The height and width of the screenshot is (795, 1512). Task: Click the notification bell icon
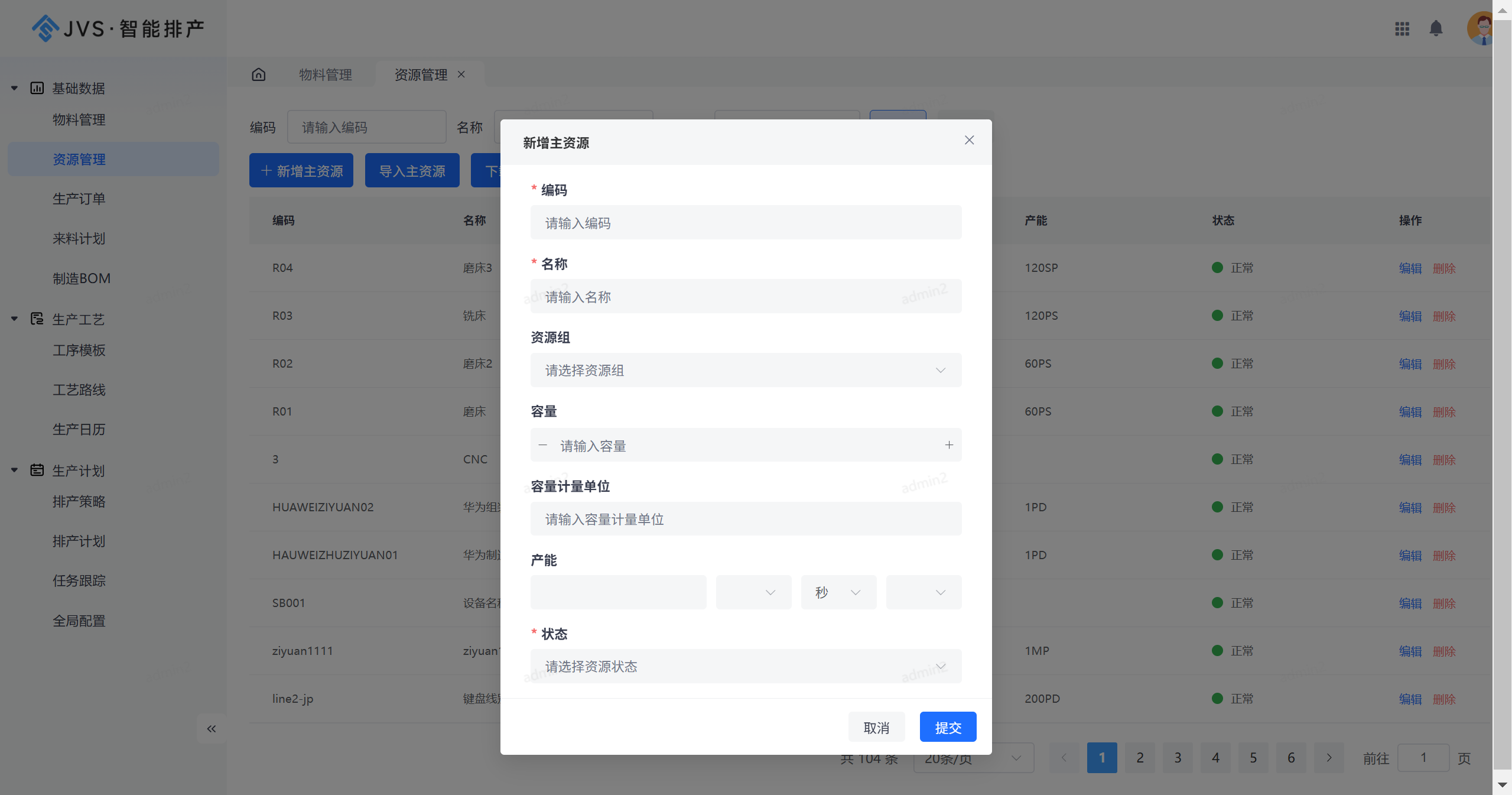tap(1436, 28)
